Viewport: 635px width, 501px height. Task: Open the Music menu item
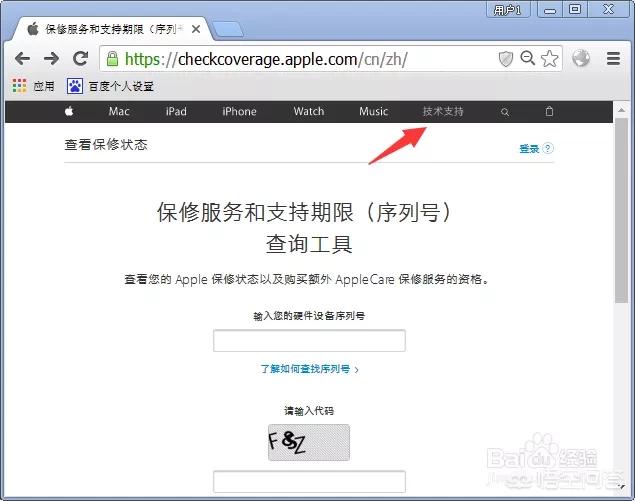(373, 111)
